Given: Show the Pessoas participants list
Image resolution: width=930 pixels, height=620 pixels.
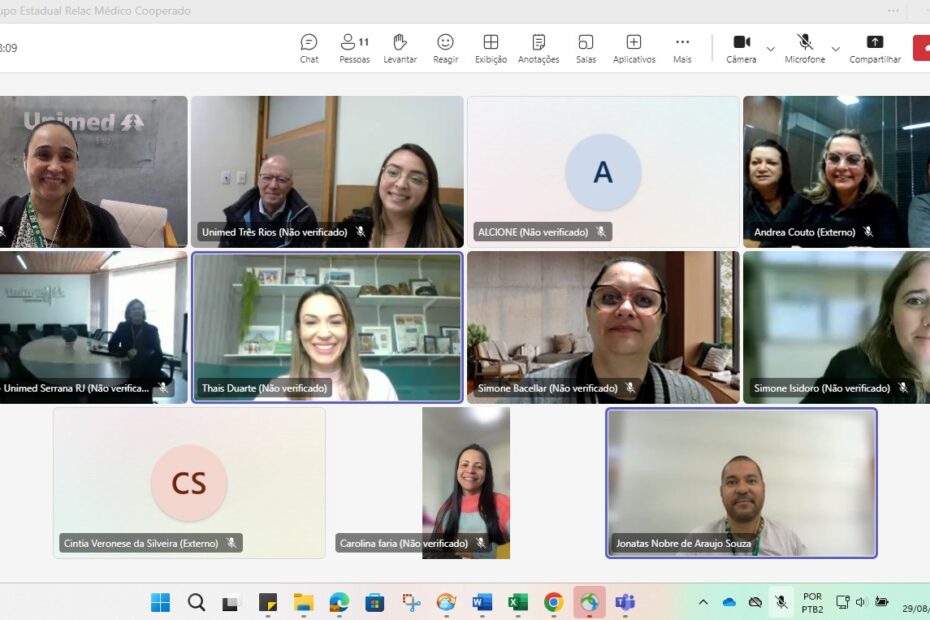Looking at the screenshot, I should tap(354, 47).
